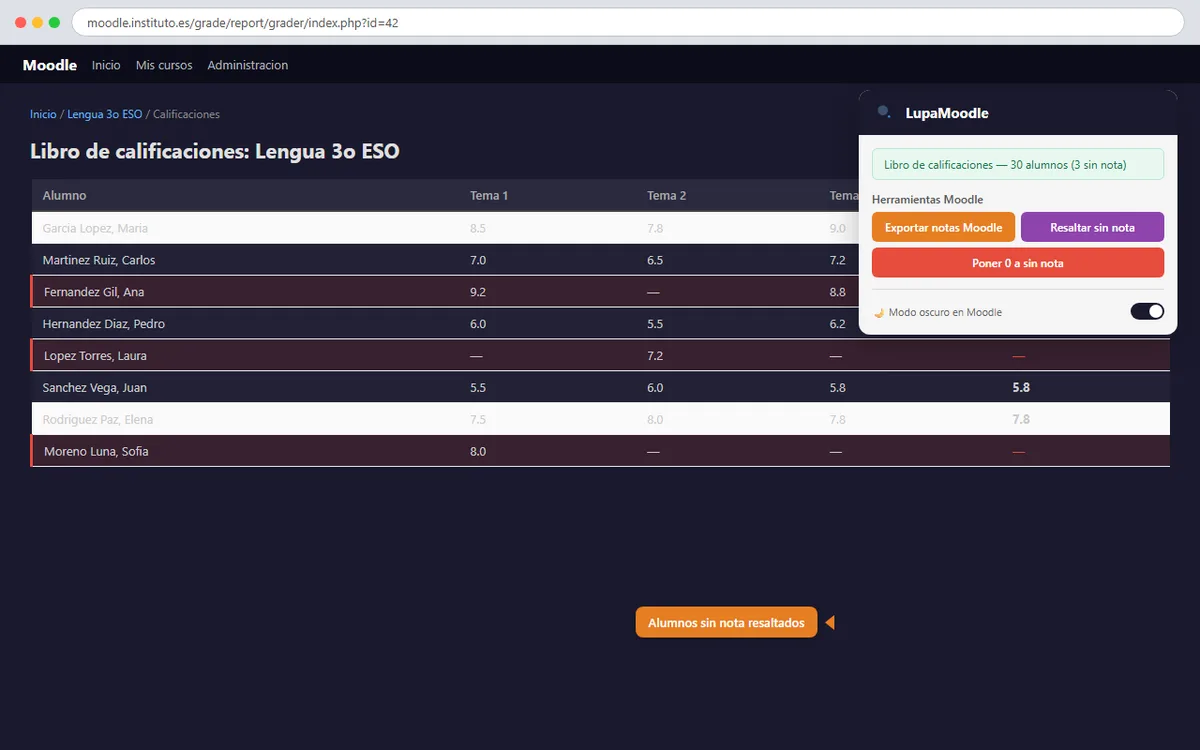Viewport: 1200px width, 750px height.
Task: Click Garcia Lopez's Tema 2 grade 7.8
Action: [x=655, y=228]
